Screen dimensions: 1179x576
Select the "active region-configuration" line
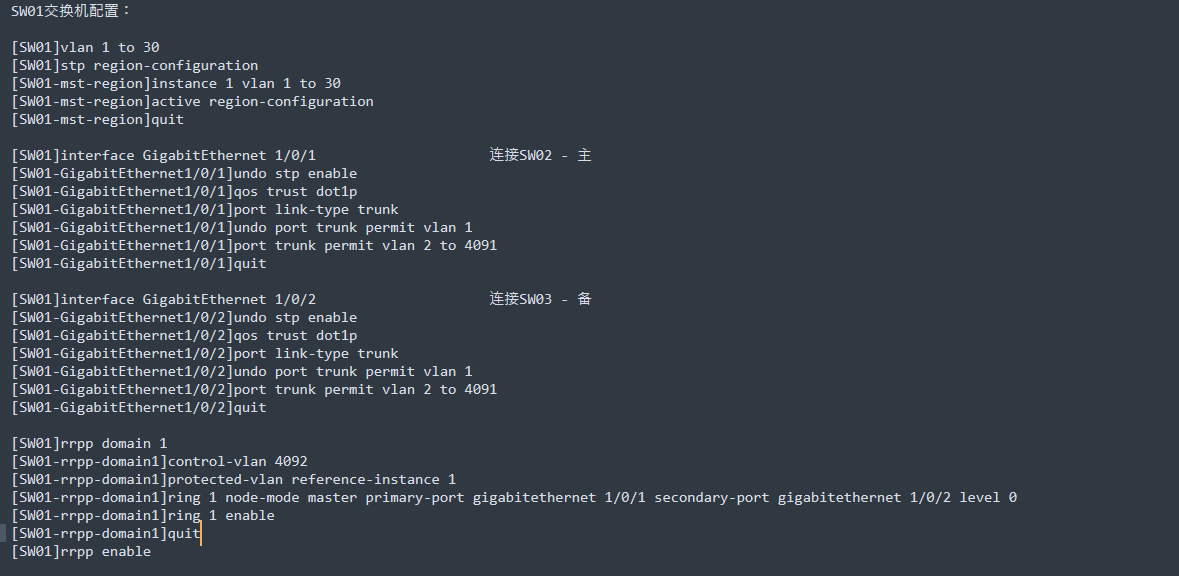pyautogui.click(x=262, y=101)
